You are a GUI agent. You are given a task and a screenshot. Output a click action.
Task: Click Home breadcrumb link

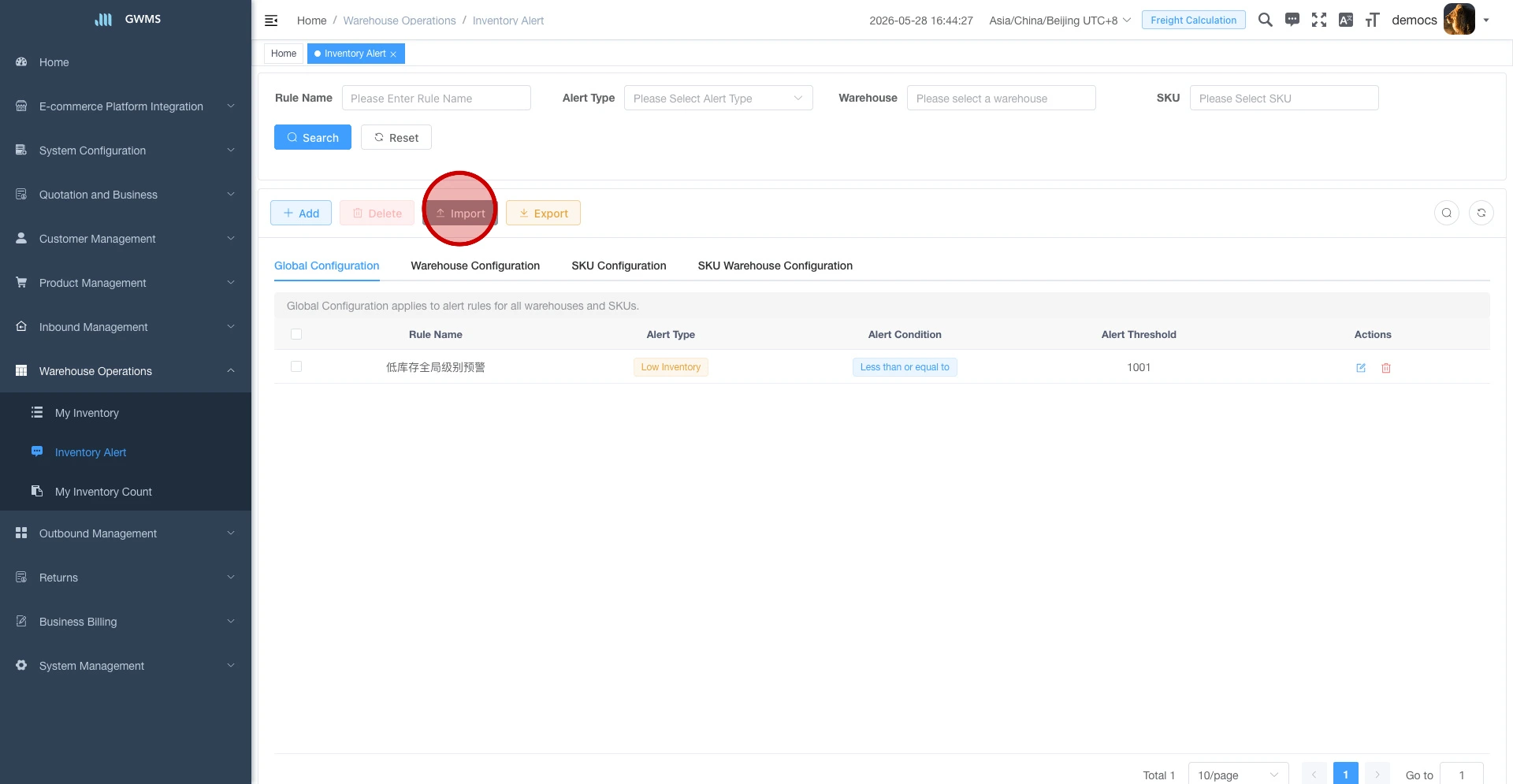(311, 20)
